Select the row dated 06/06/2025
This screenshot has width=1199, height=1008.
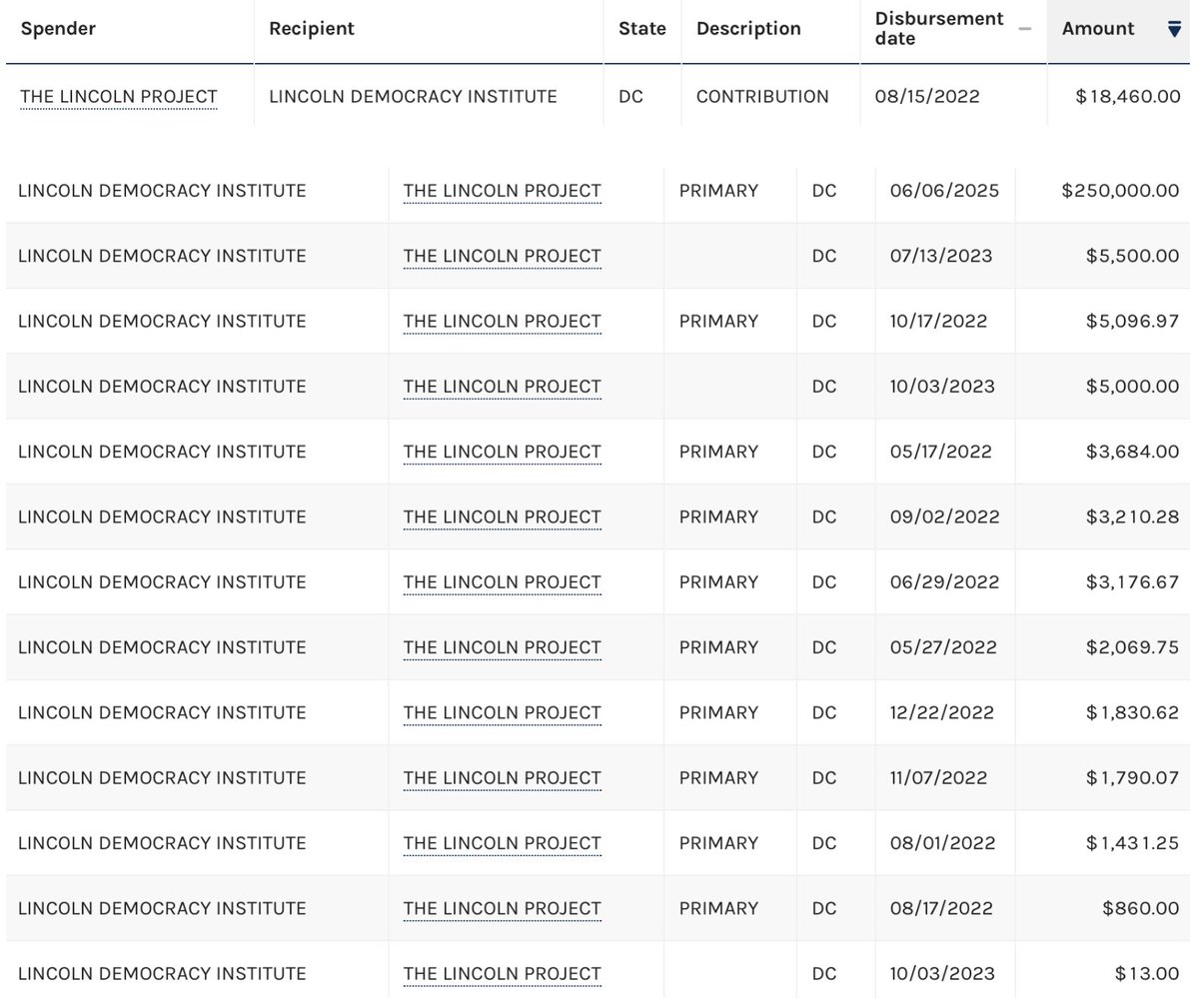pos(599,190)
